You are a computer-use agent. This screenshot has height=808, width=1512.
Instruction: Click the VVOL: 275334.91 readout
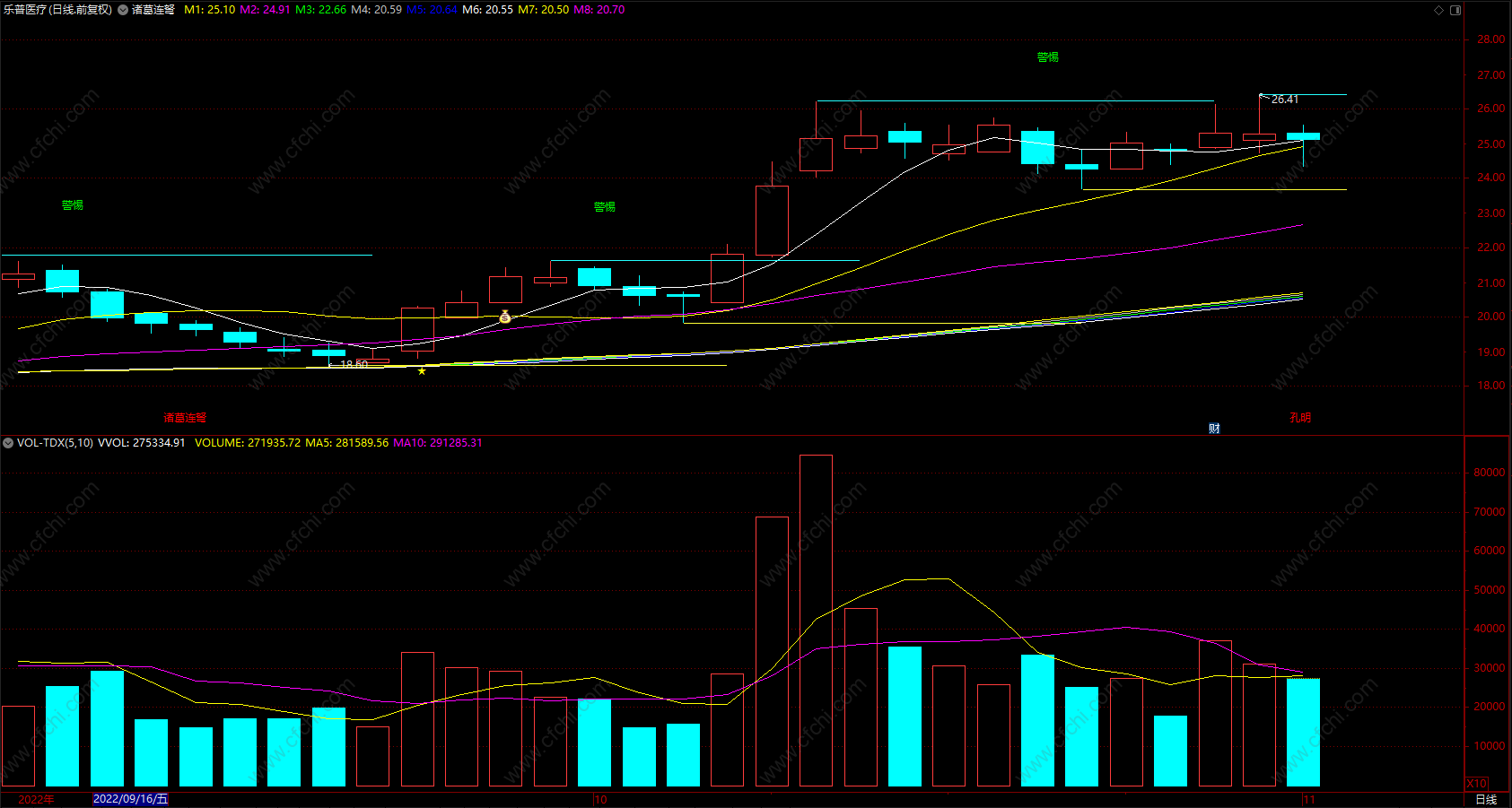pyautogui.click(x=141, y=443)
